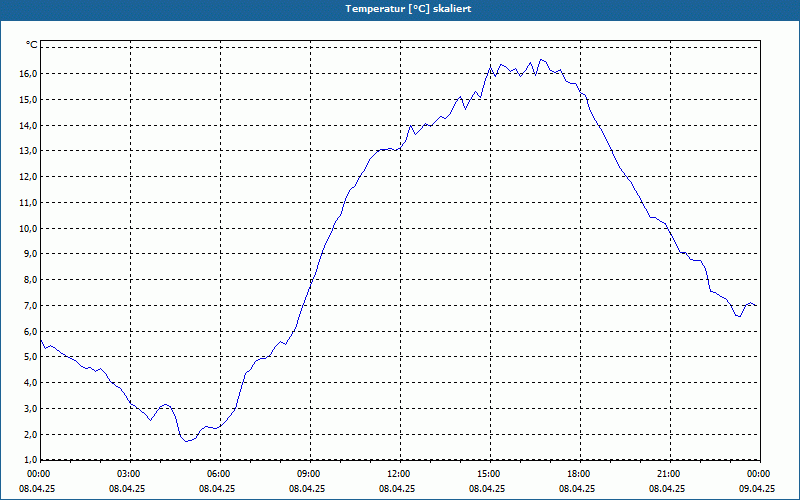Click the 8,0 y-axis label
Viewport: 800px width, 500px height.
point(31,280)
